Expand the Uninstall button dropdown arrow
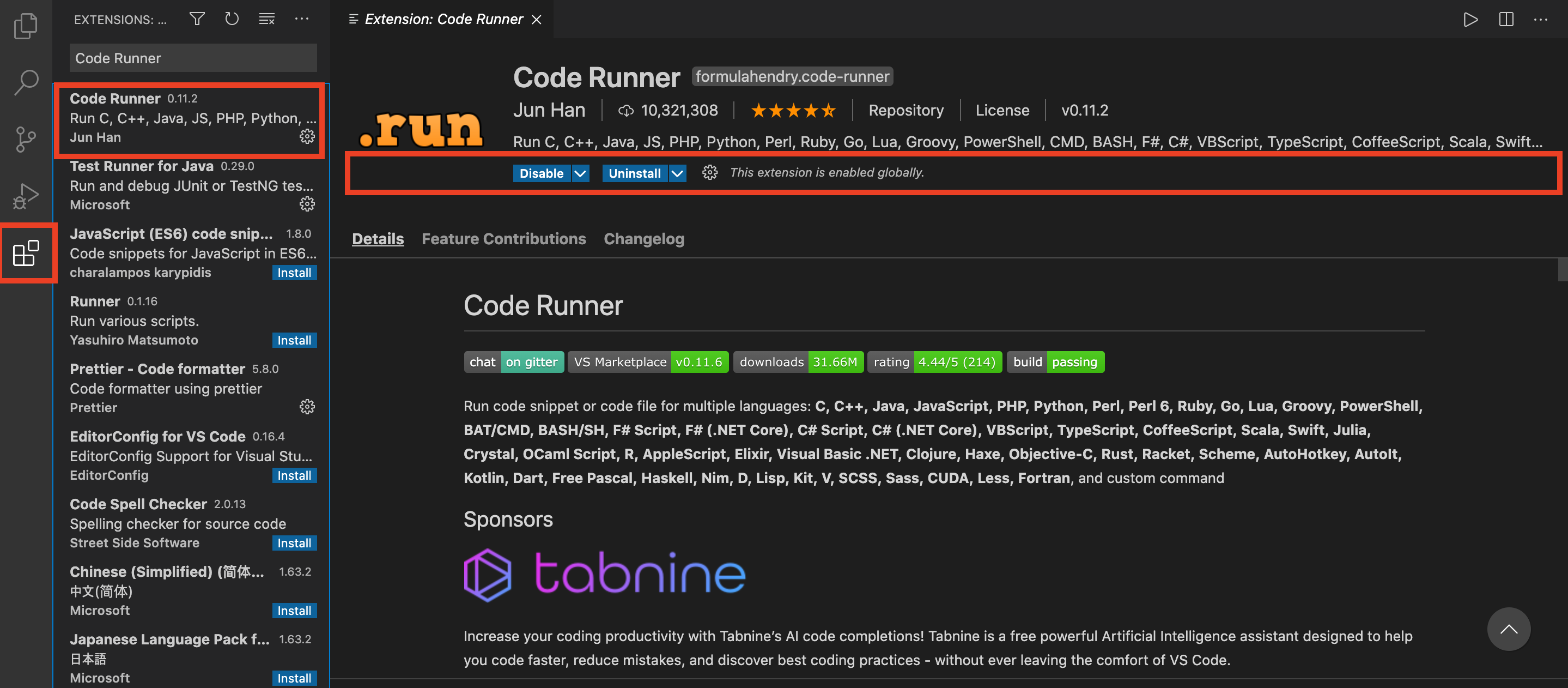 click(x=677, y=173)
